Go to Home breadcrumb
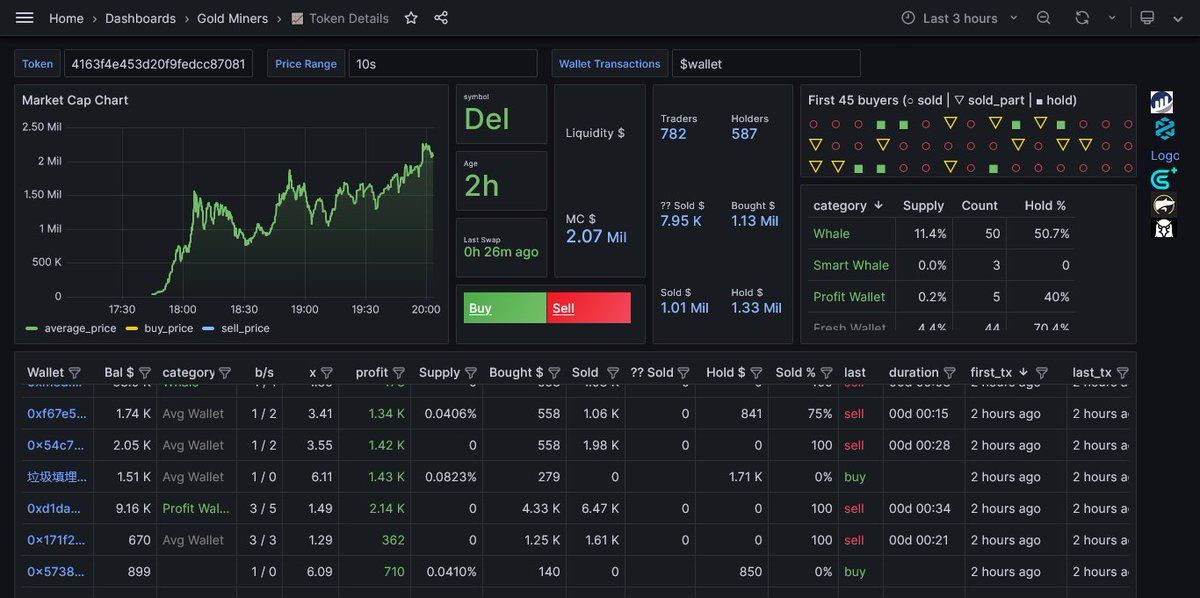 (66, 18)
